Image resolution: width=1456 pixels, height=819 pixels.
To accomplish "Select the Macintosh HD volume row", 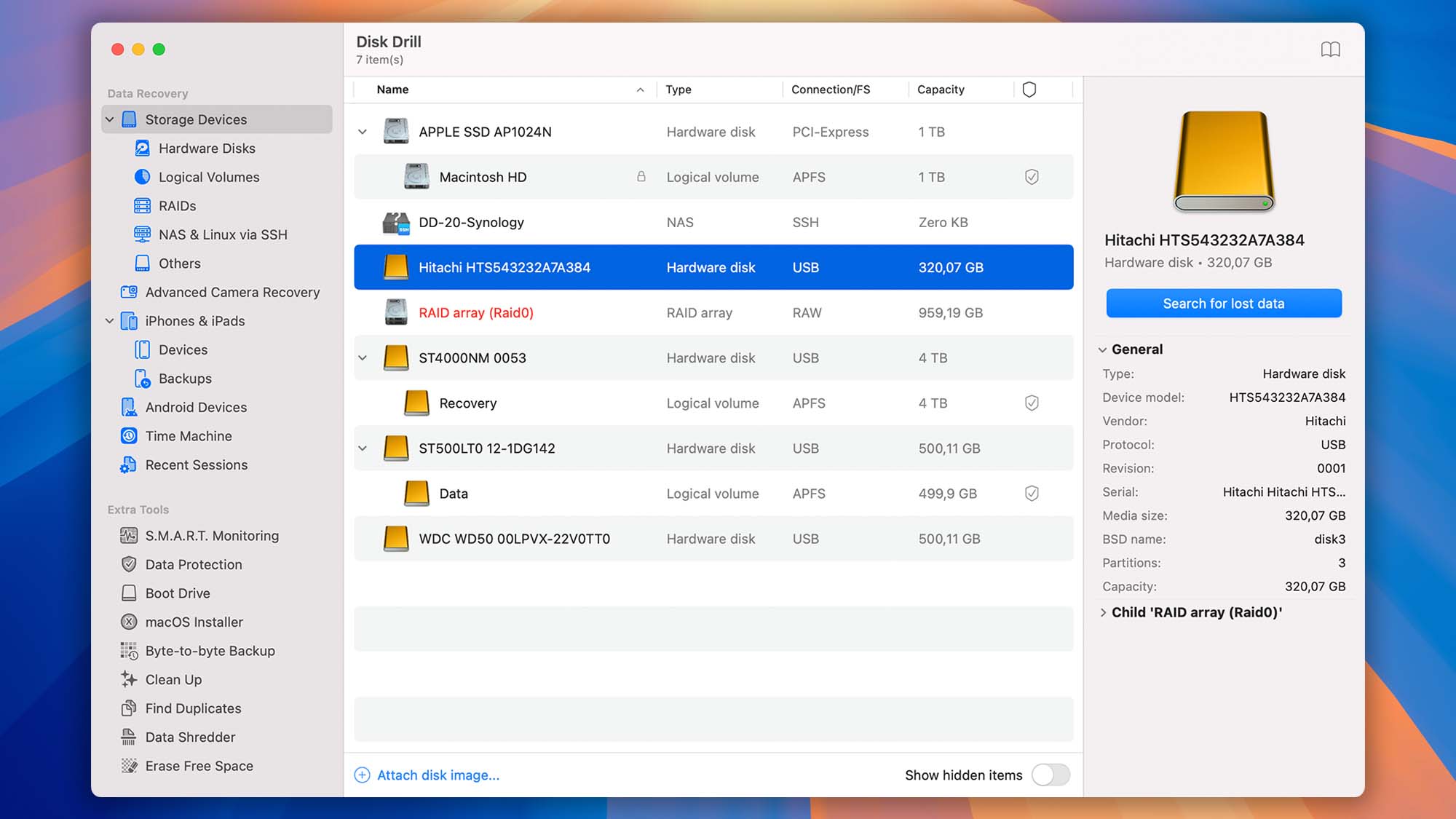I will pyautogui.click(x=713, y=177).
